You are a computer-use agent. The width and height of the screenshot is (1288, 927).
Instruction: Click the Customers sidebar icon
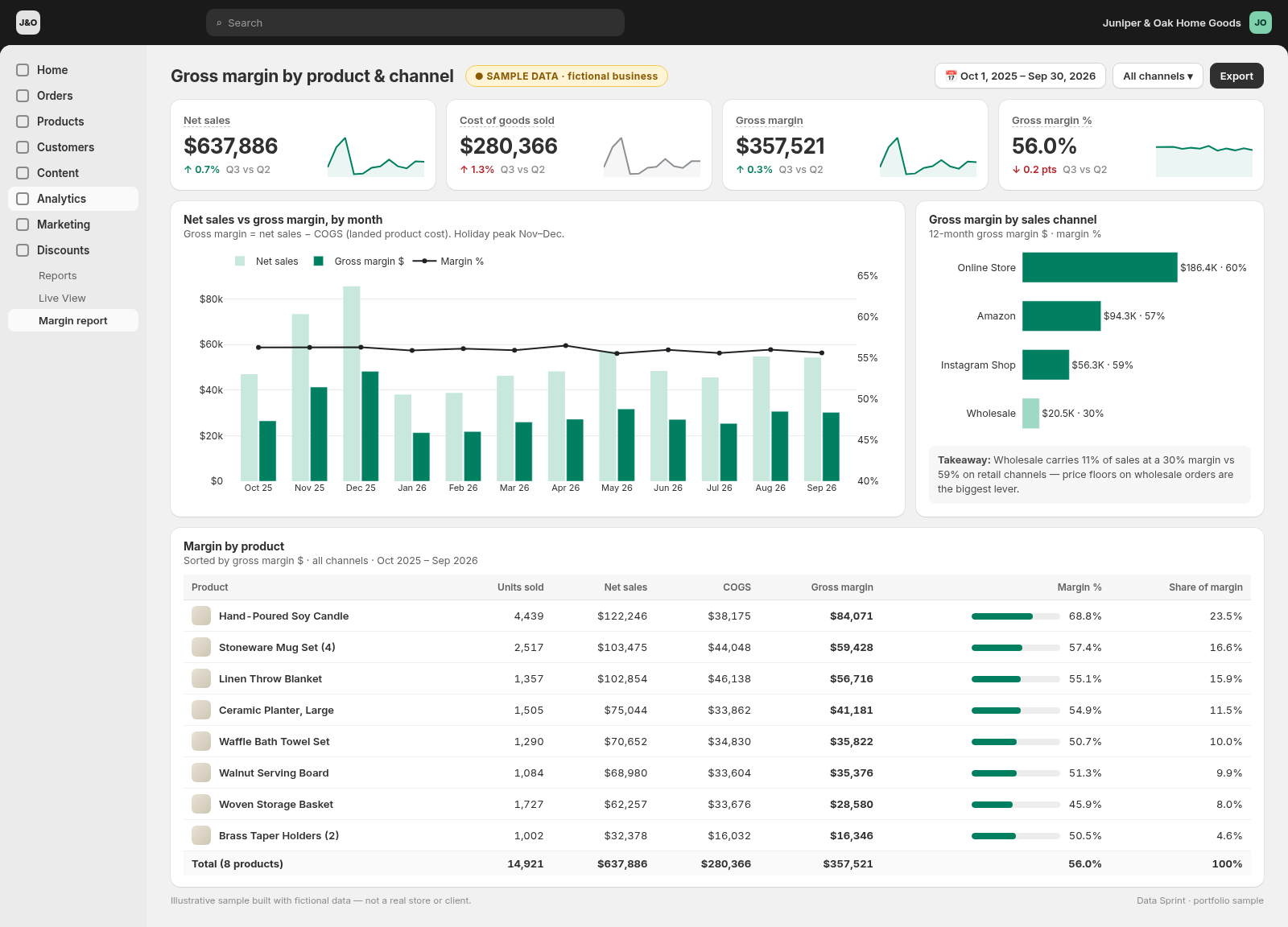(x=23, y=147)
